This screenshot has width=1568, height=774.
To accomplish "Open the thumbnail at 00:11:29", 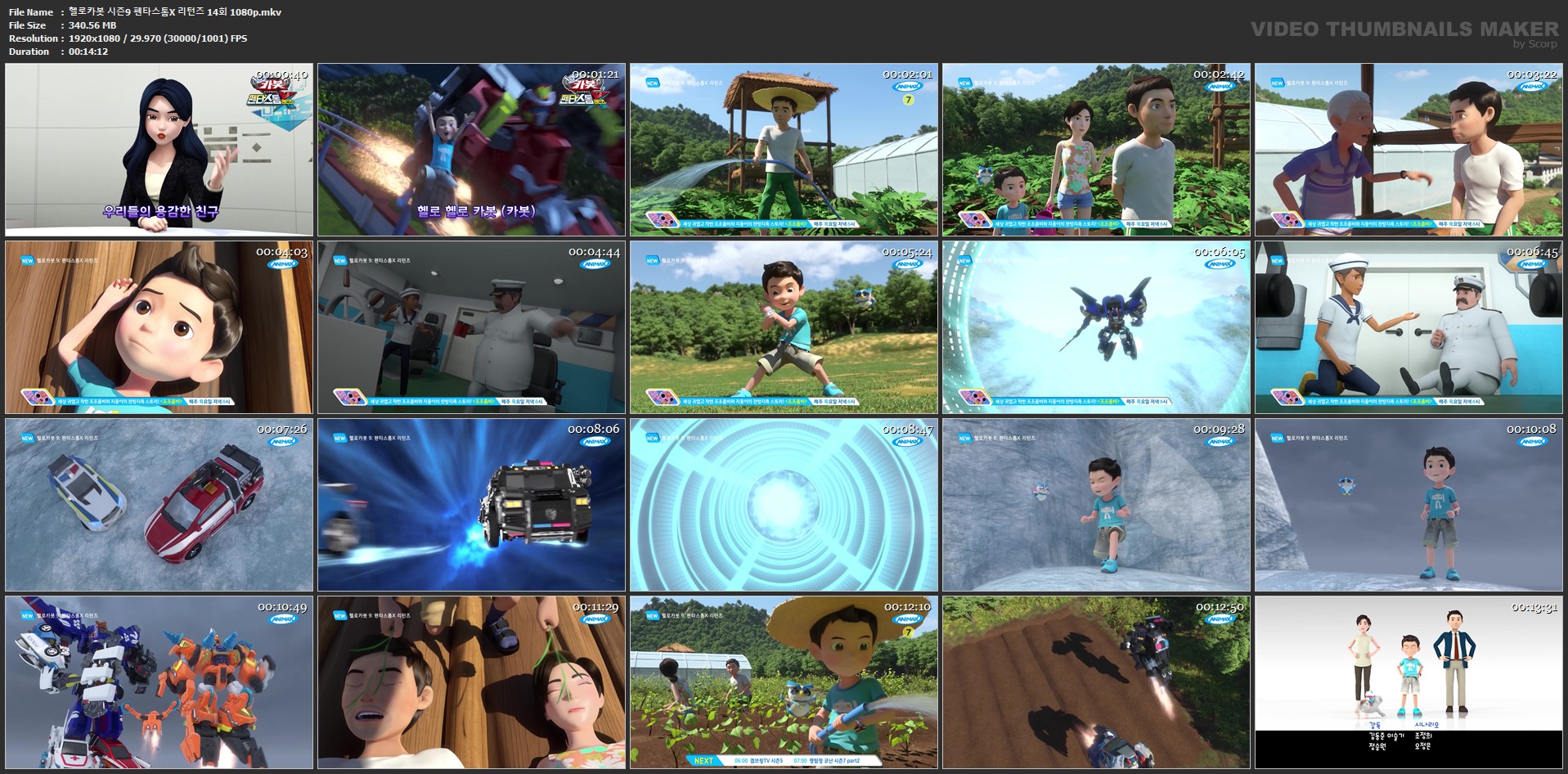I will click(x=472, y=682).
